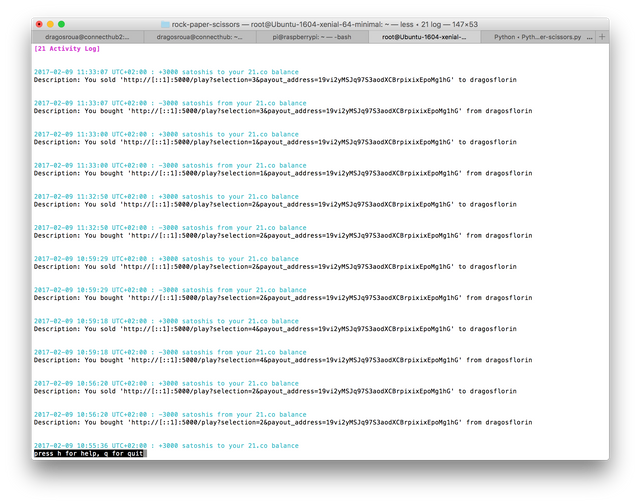Click the 10:59:18 '+3000 satoshis to your' line
640x504 pixels.
click(x=166, y=321)
